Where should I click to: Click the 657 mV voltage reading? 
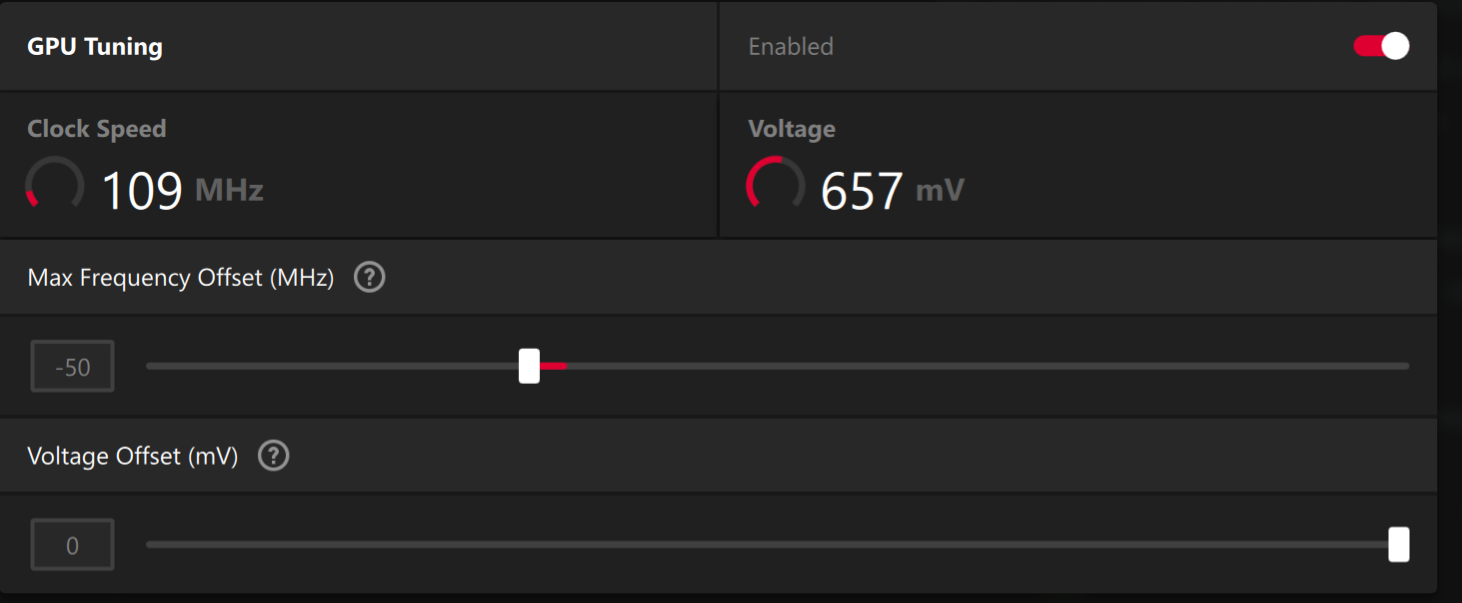click(892, 189)
